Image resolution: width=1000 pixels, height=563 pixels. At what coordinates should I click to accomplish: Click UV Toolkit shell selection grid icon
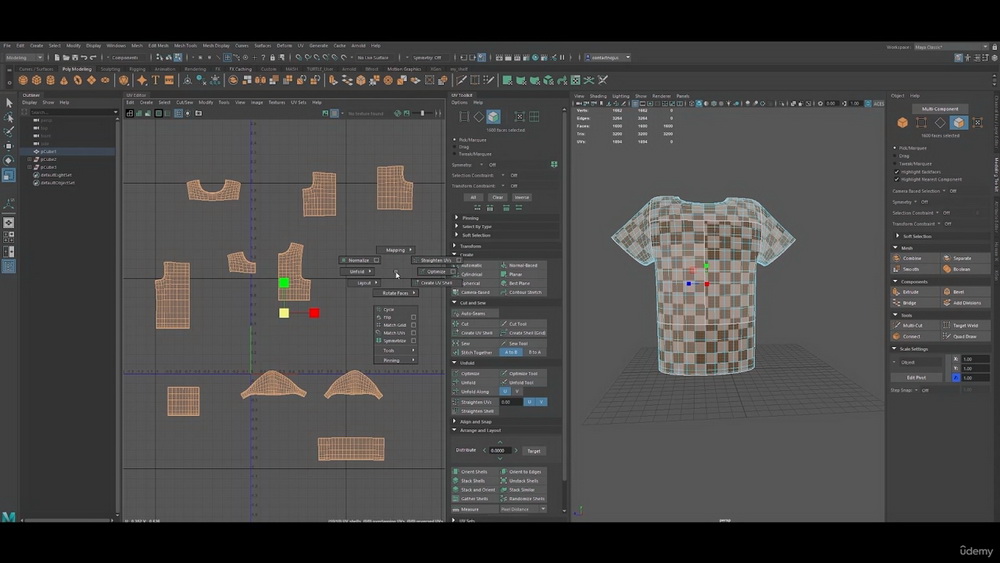click(534, 117)
